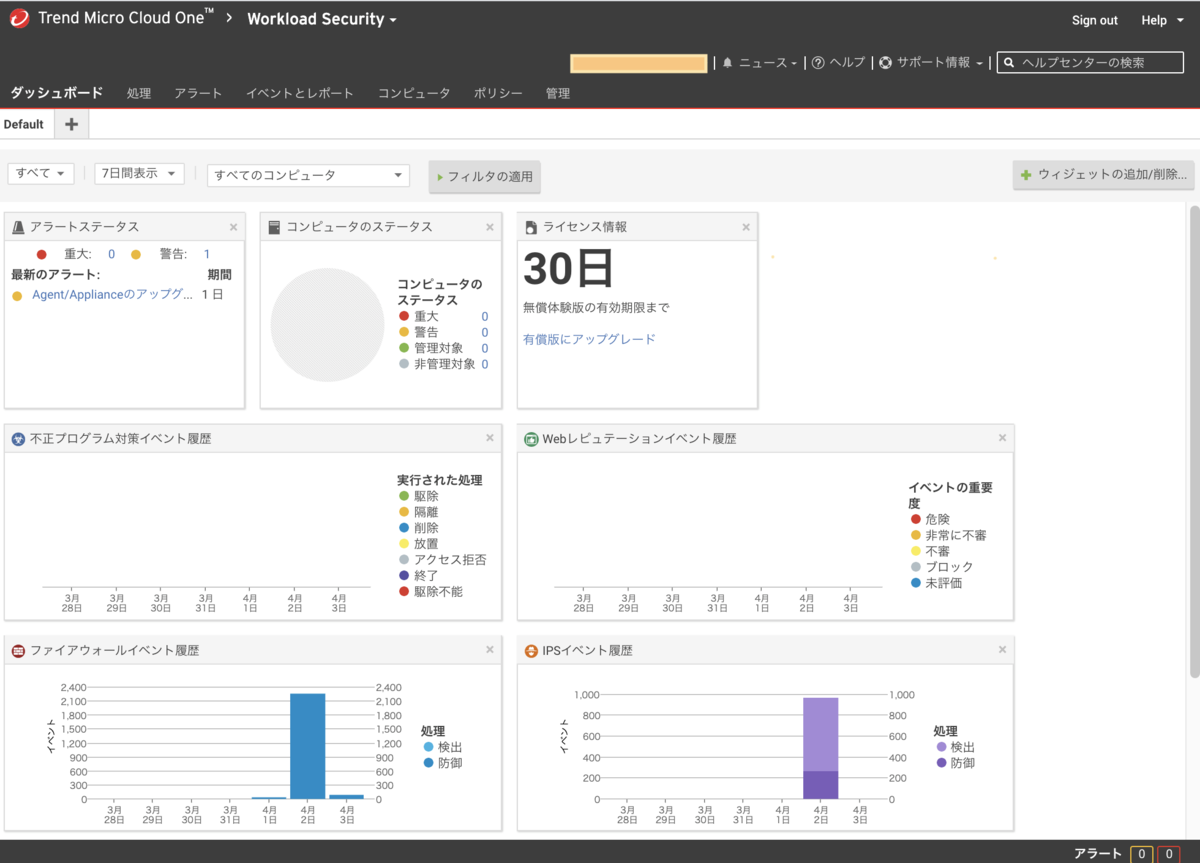This screenshot has width=1200, height=863.
Task: Open the 有償版にアップグレード link
Action: pos(589,339)
